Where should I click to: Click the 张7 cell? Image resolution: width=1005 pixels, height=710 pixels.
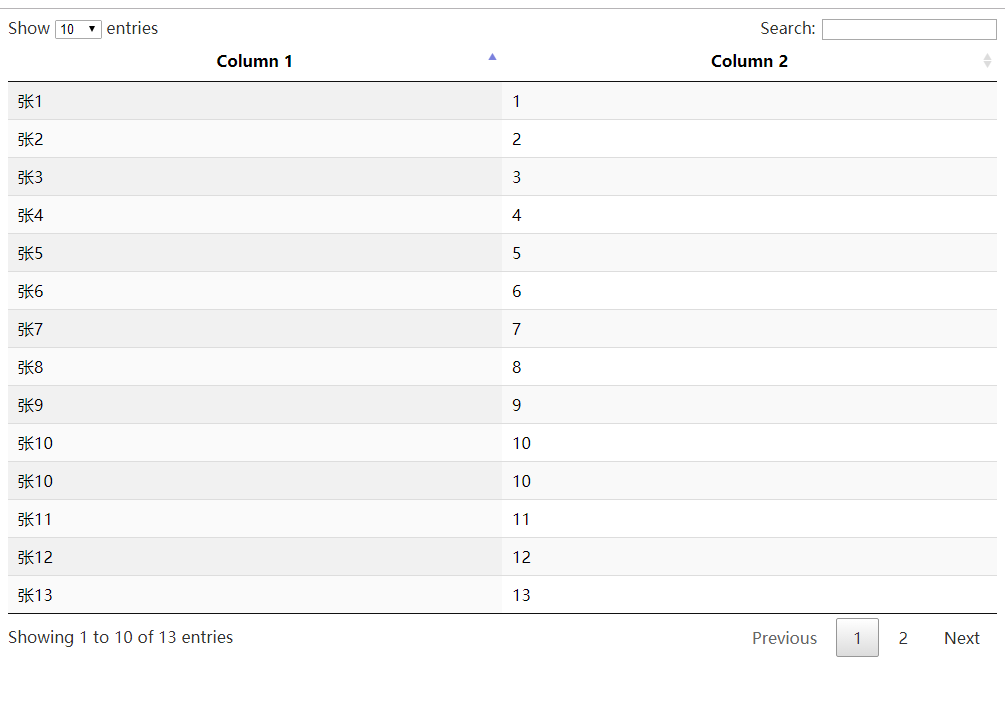(31, 329)
